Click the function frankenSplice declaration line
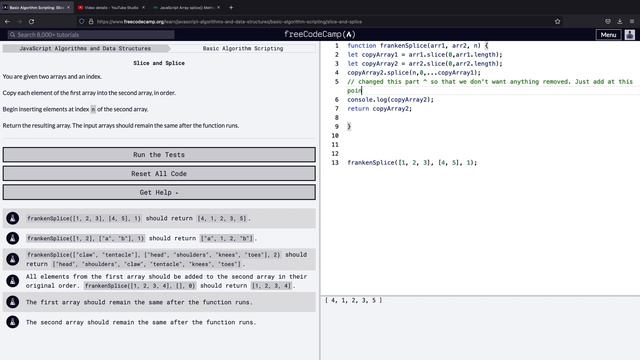Screen dimensions: 640x360 418,46
